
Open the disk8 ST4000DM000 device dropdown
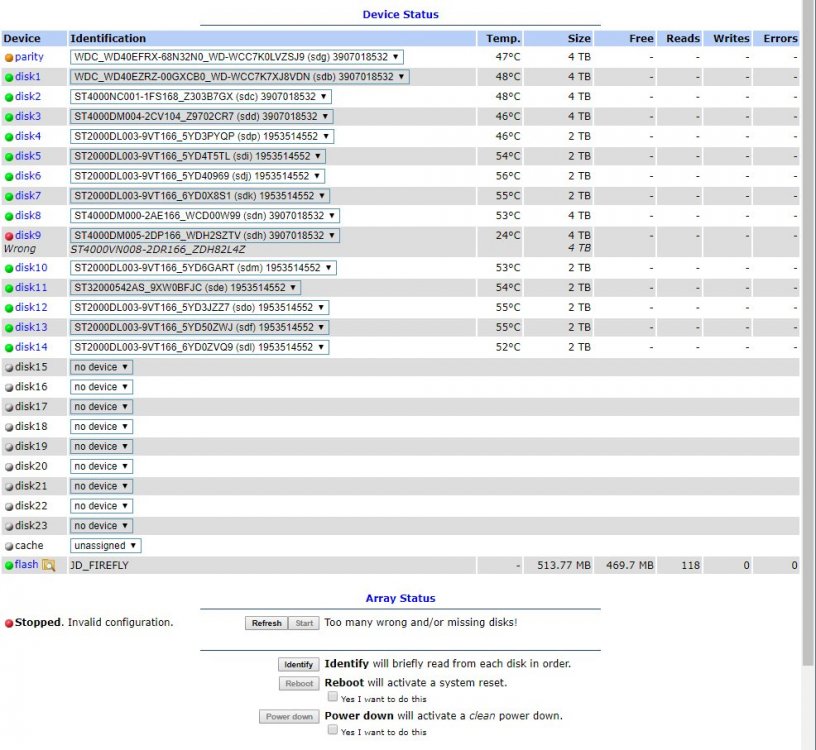(205, 215)
